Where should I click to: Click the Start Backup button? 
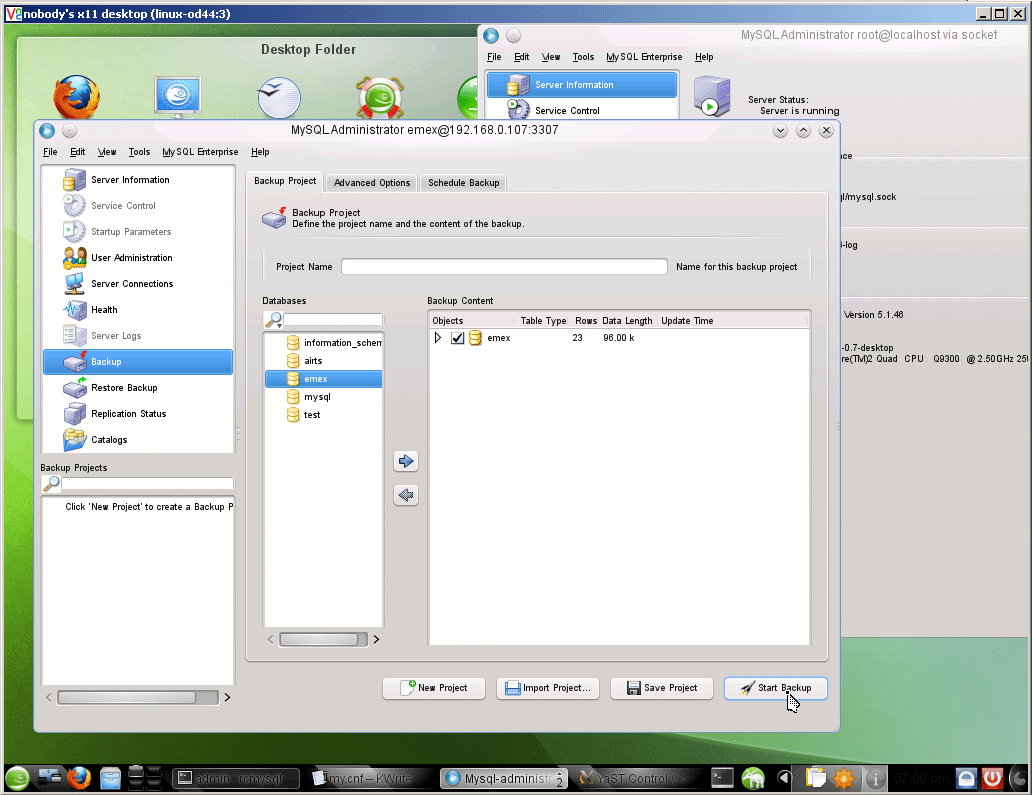click(x=775, y=688)
